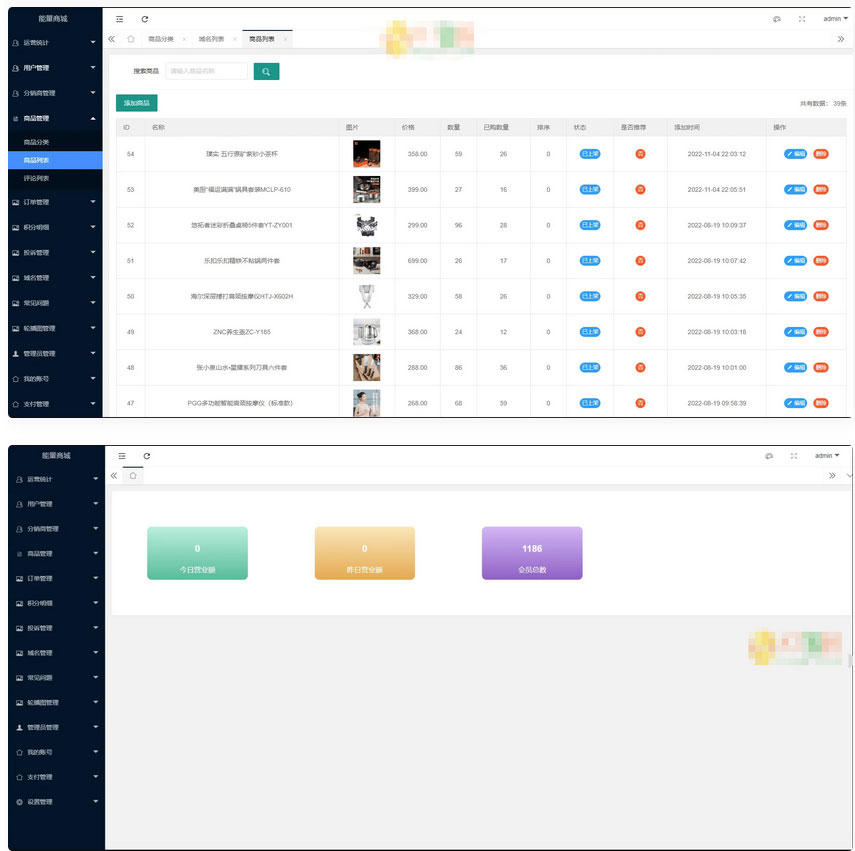
Task: Click home tab icon in dashboard window
Action: point(133,475)
